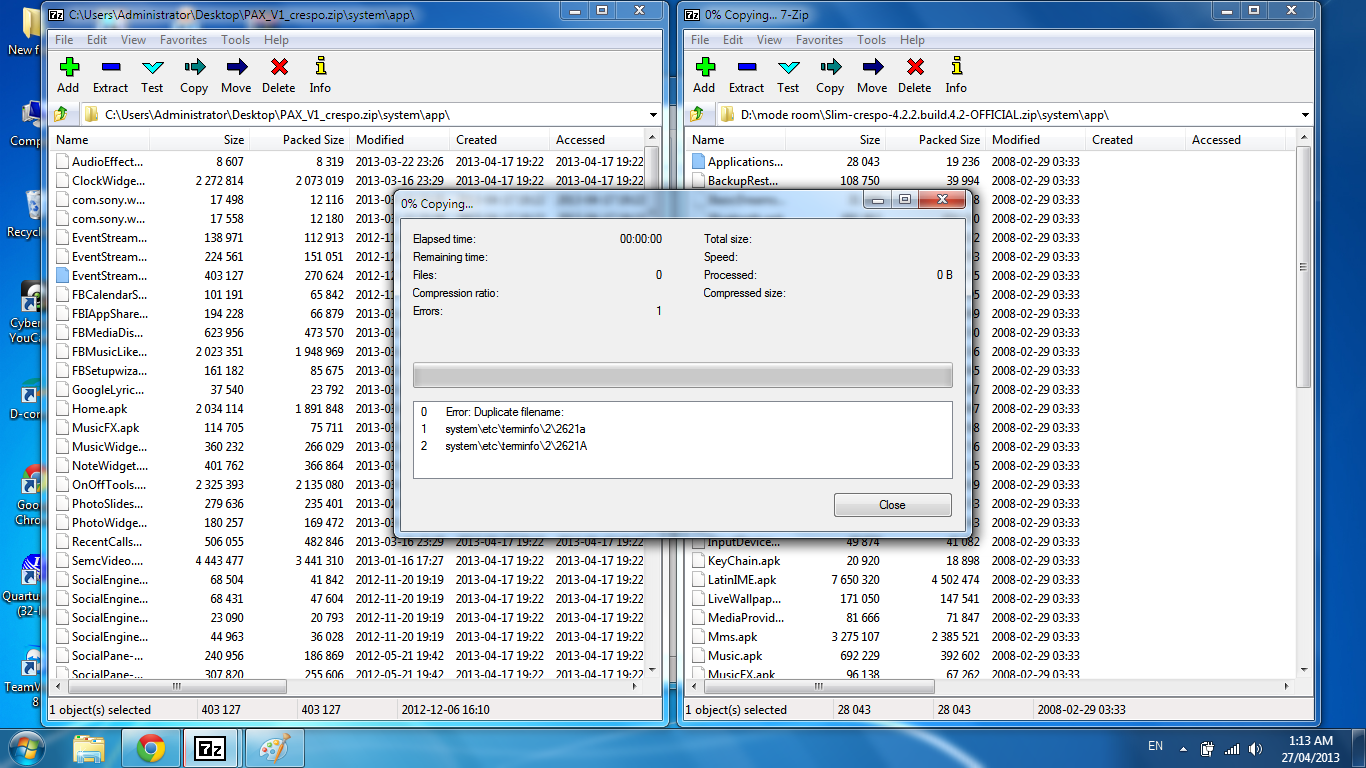The height and width of the screenshot is (768, 1366).
Task: Click Test icon in left 7-Zip window
Action: (152, 75)
